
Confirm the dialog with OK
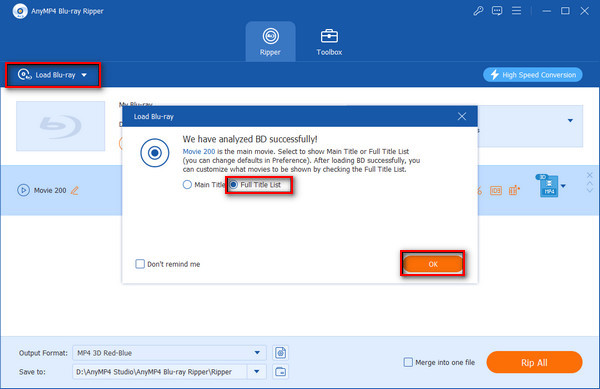433,264
